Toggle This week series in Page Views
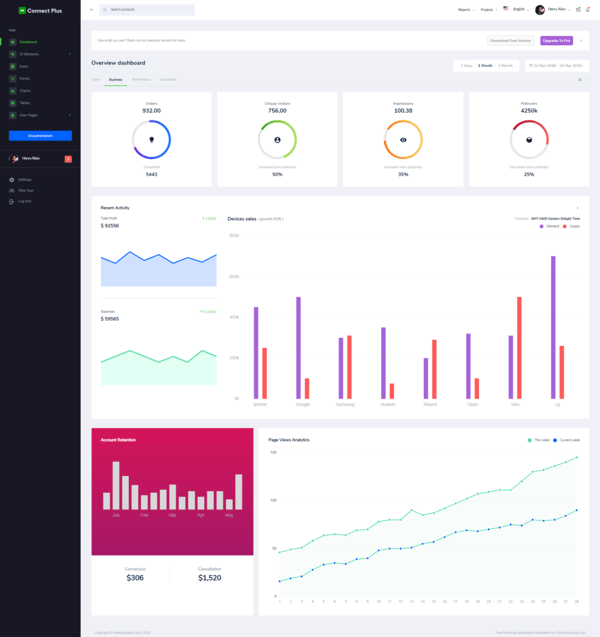This screenshot has width=600, height=637. click(x=539, y=439)
